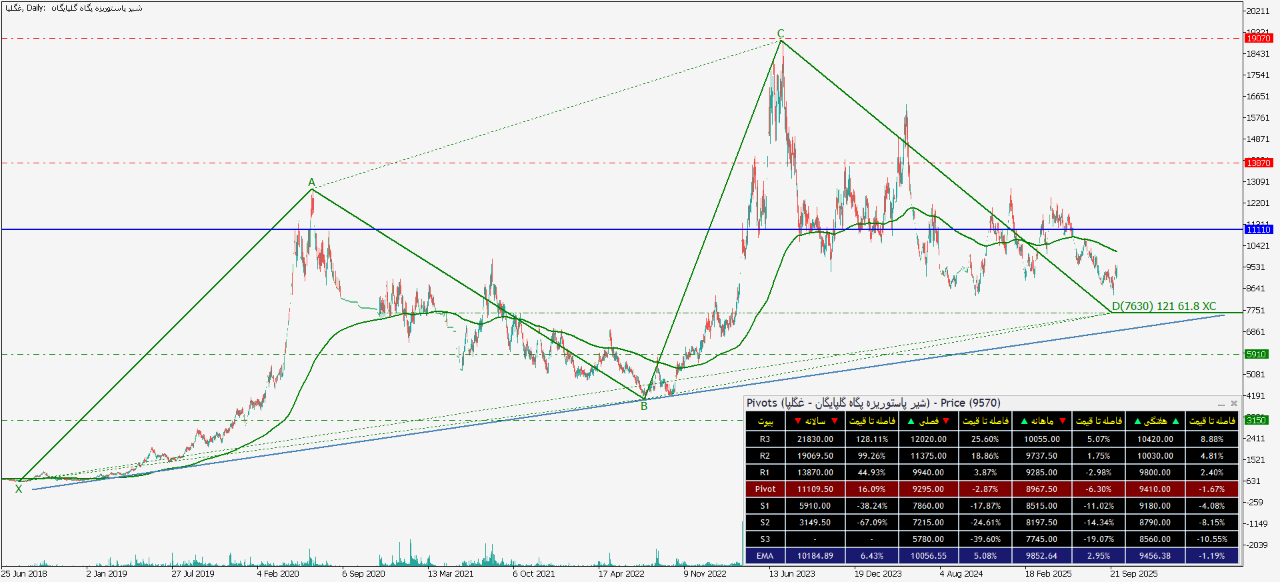Click the red 13870 price tag on axis
Image resolution: width=1280 pixels, height=582 pixels.
(1257, 162)
